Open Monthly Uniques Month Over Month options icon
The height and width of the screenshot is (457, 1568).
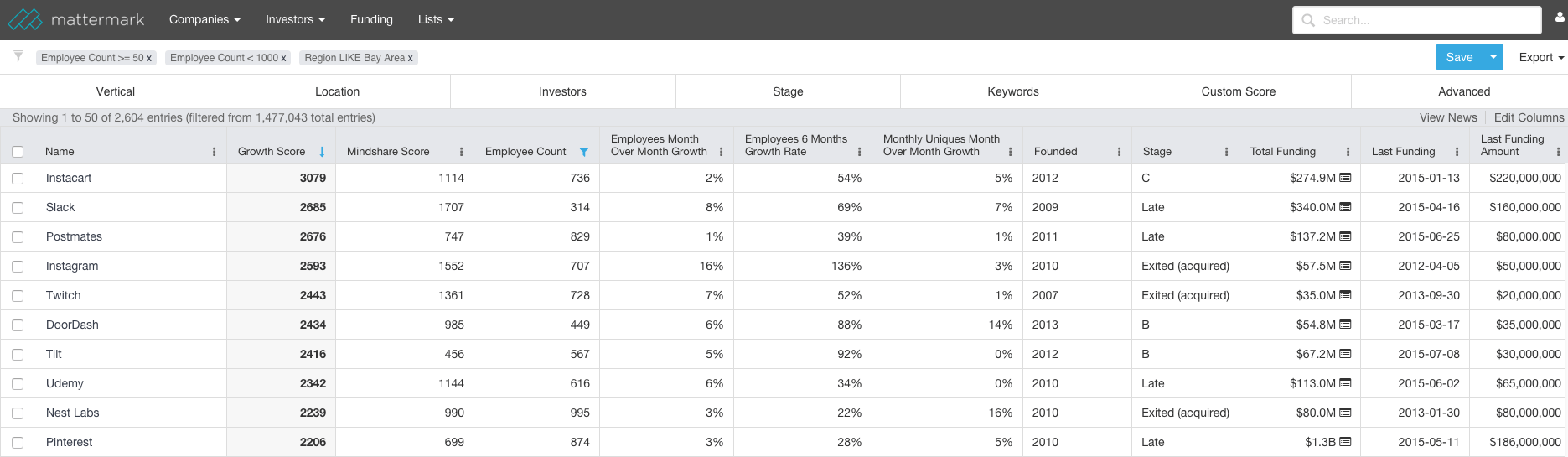coord(1011,152)
